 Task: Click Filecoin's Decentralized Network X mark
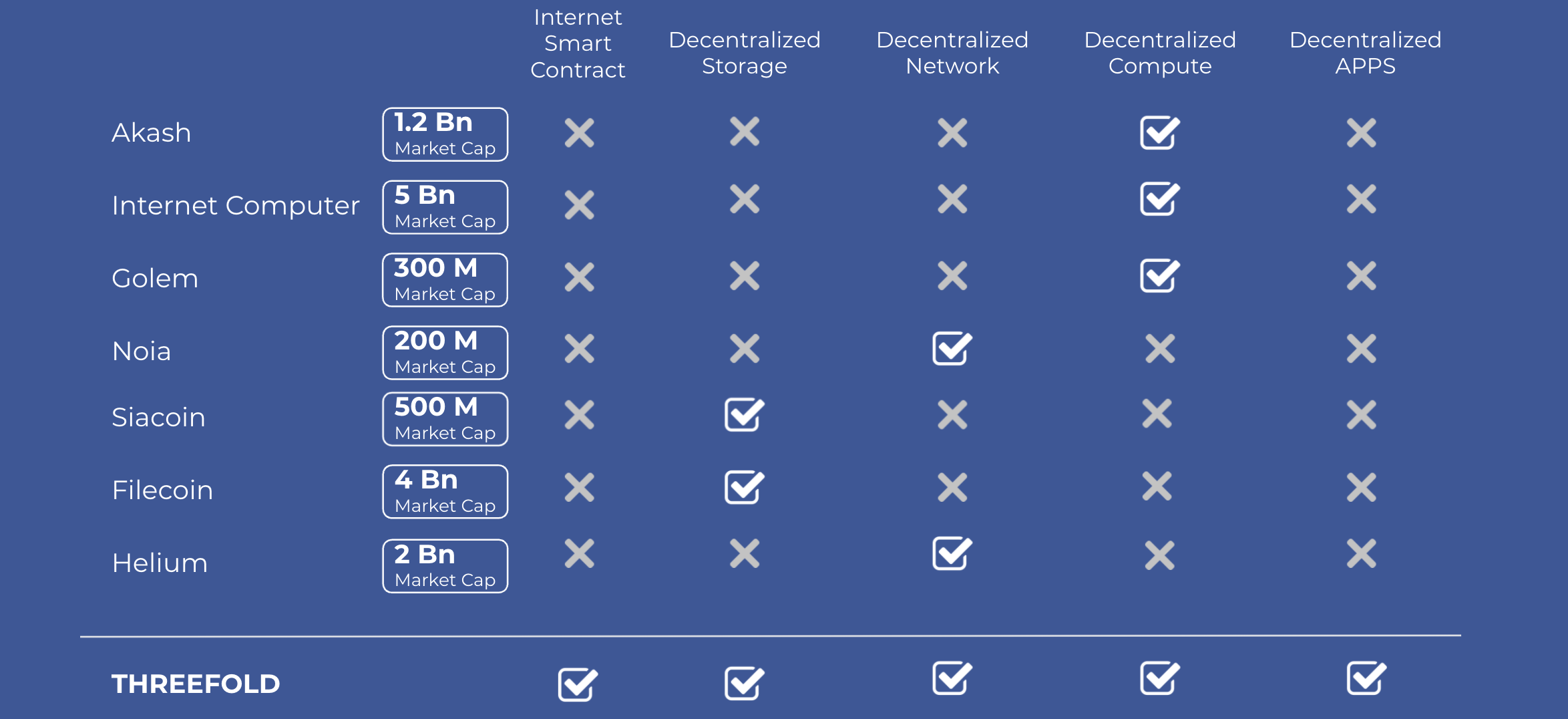click(952, 487)
